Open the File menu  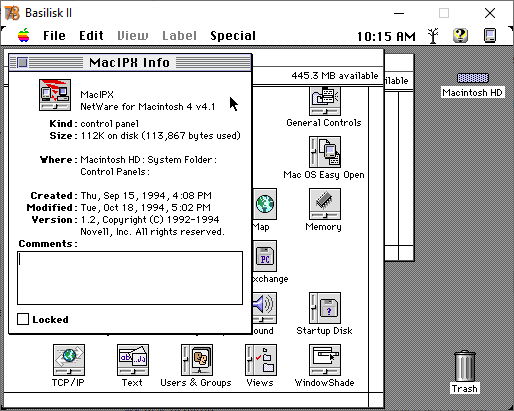54,36
